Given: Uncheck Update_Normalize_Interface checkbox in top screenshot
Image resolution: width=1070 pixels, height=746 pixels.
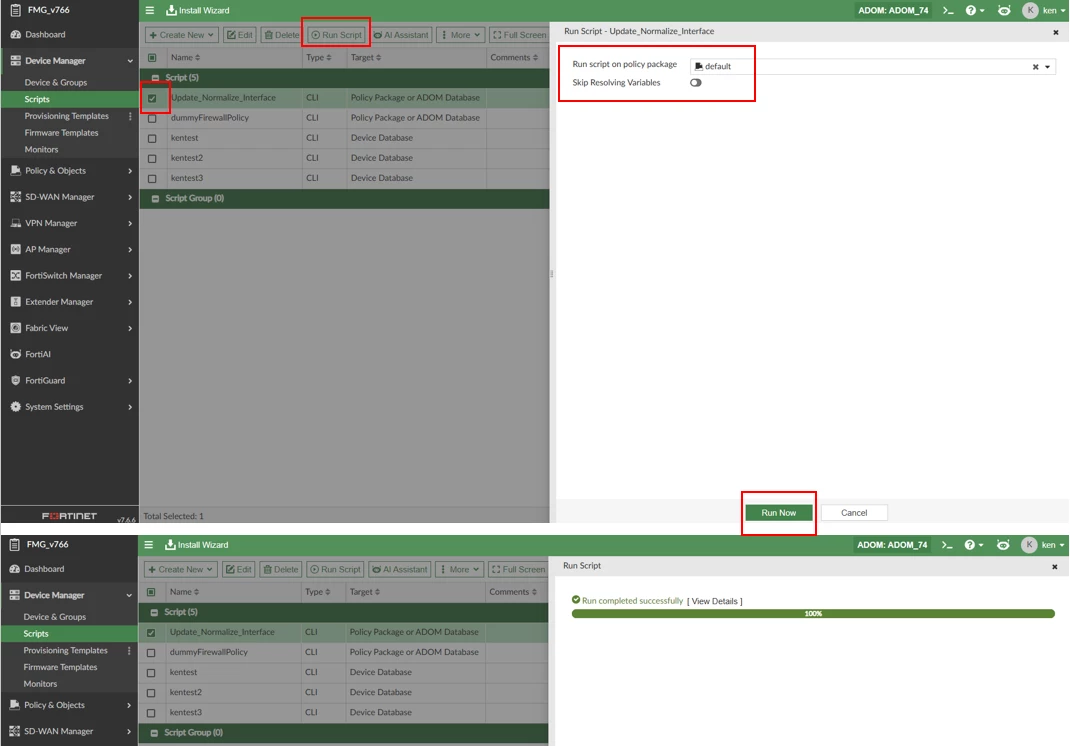Looking at the screenshot, I should [x=152, y=98].
